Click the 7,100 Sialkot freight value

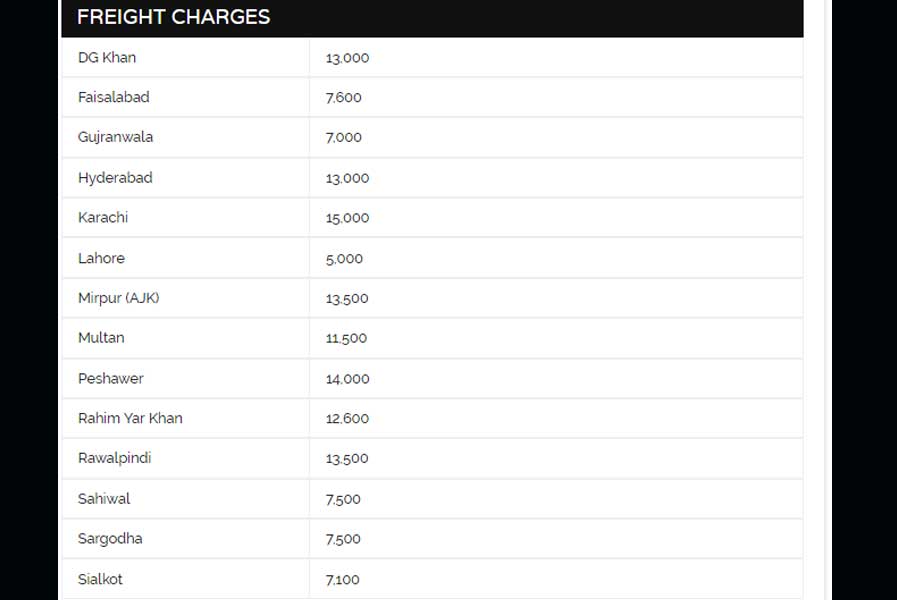pyautogui.click(x=342, y=579)
